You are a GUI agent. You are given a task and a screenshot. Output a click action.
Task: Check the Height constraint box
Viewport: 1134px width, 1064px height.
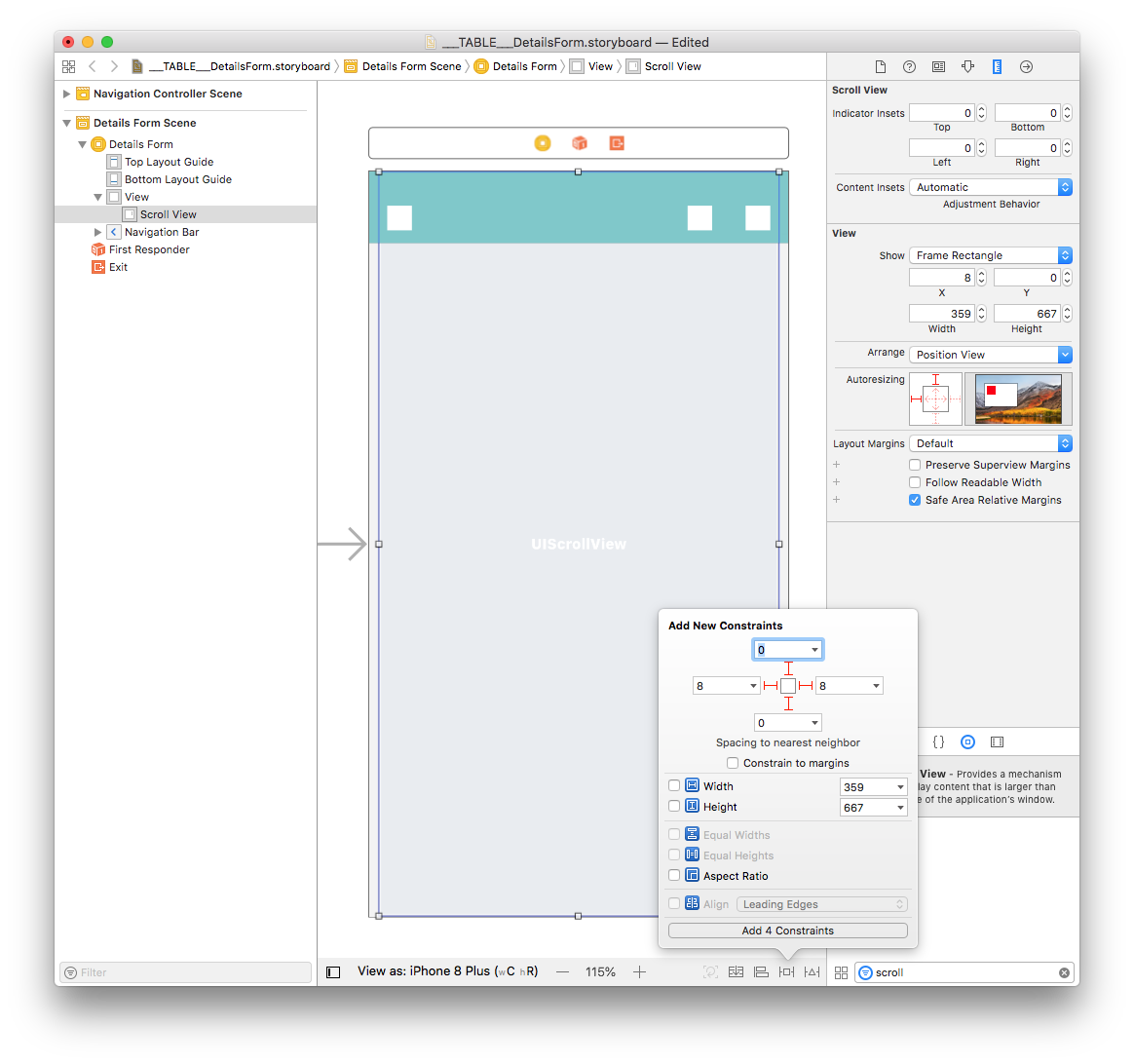click(674, 806)
